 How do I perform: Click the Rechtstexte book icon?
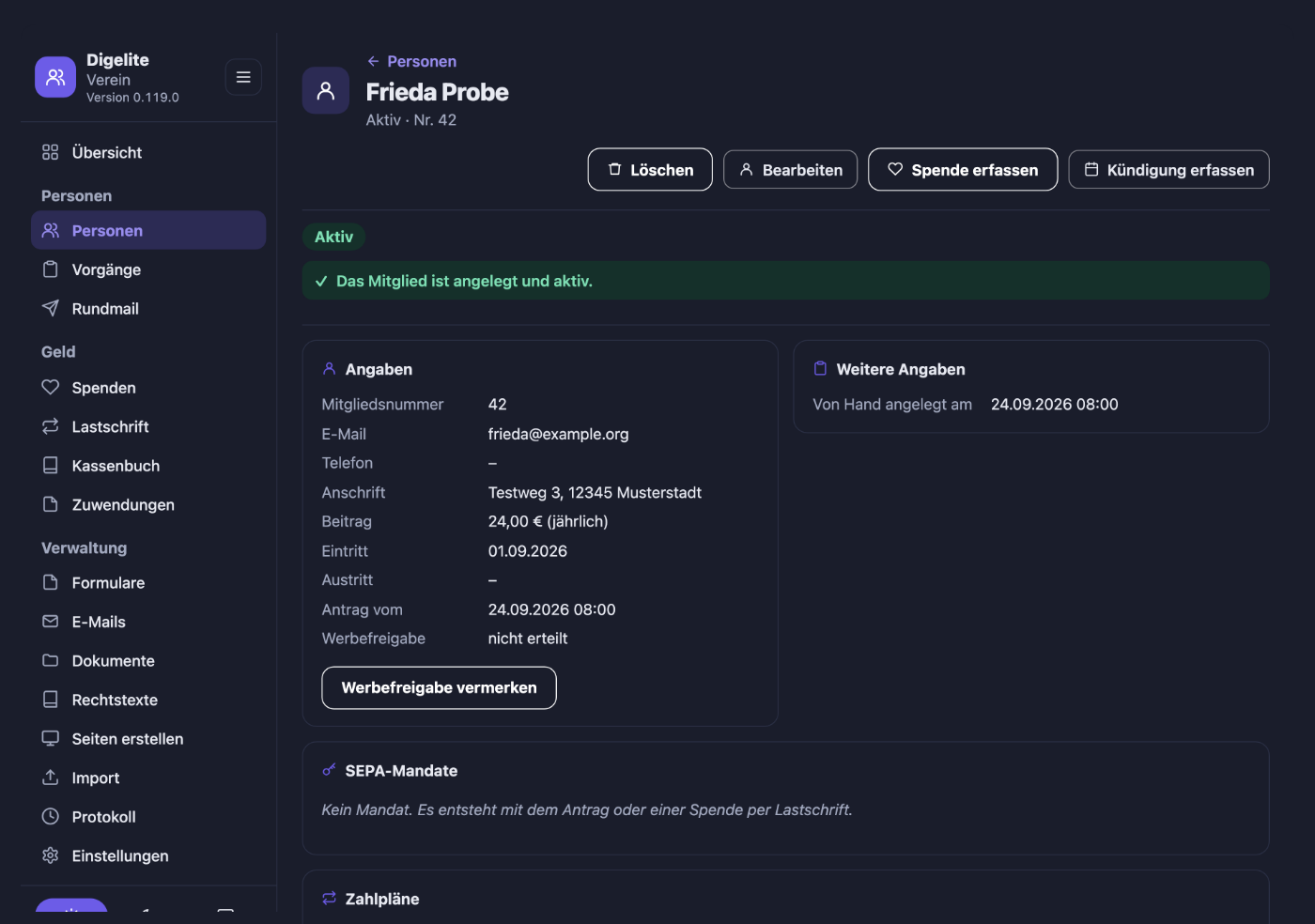click(x=51, y=700)
